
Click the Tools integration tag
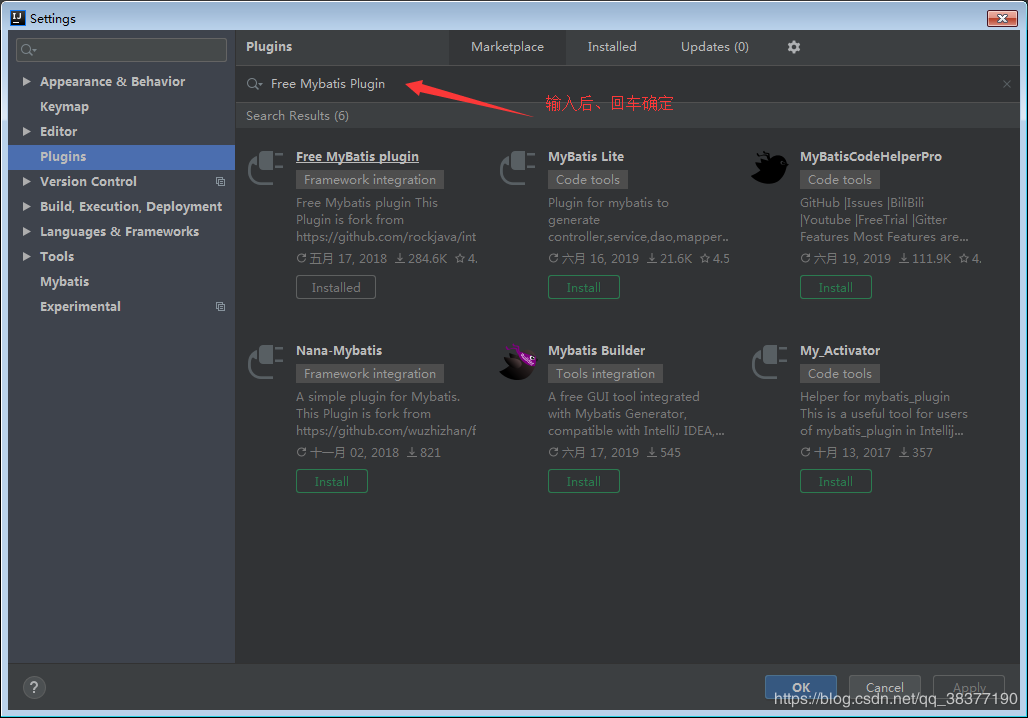coord(605,374)
